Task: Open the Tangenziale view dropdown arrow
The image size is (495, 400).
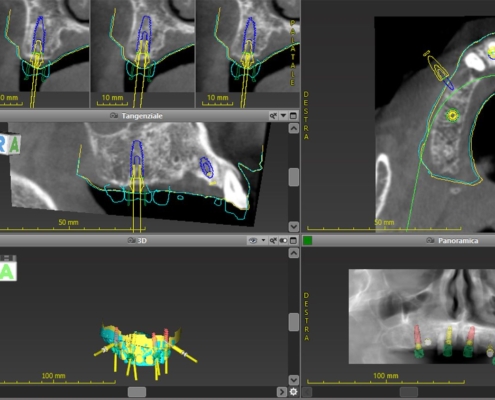Action: (x=283, y=116)
